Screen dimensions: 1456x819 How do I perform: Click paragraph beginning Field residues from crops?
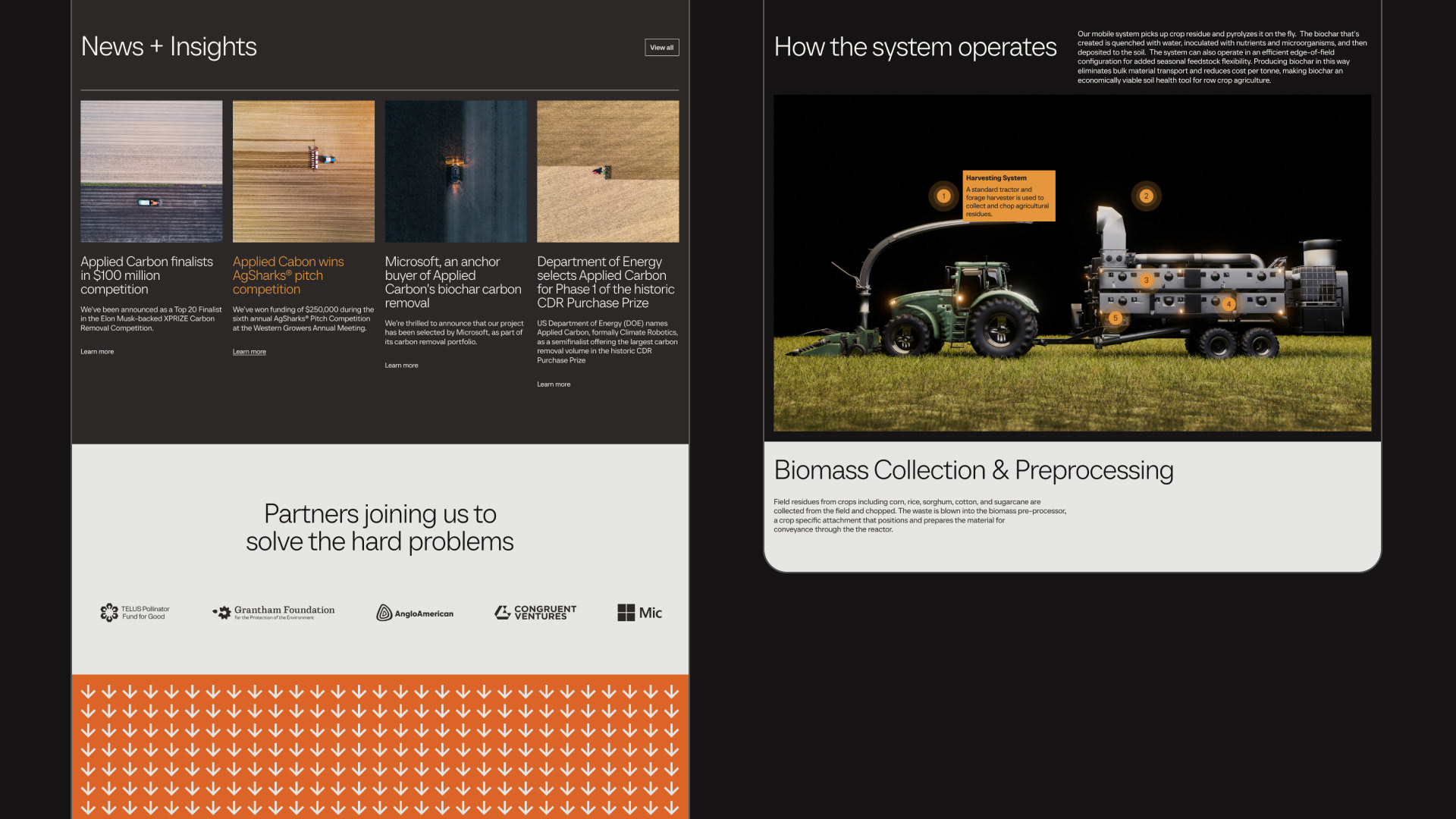[x=920, y=516]
